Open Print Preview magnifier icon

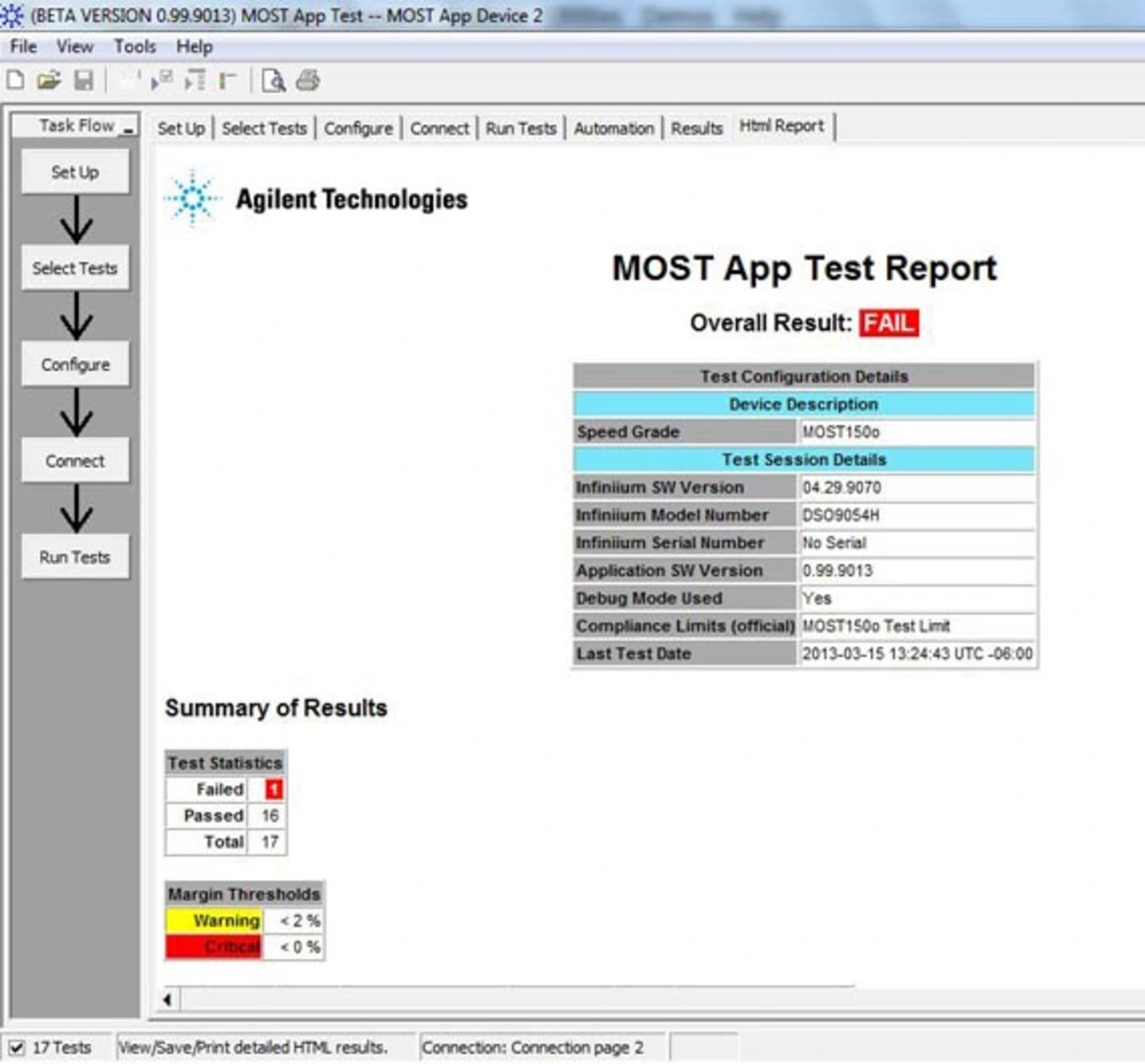274,80
